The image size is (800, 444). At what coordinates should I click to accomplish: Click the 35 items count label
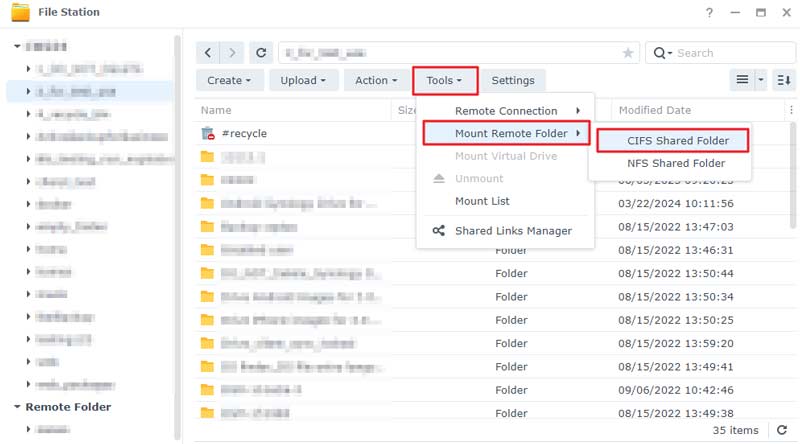(735, 430)
